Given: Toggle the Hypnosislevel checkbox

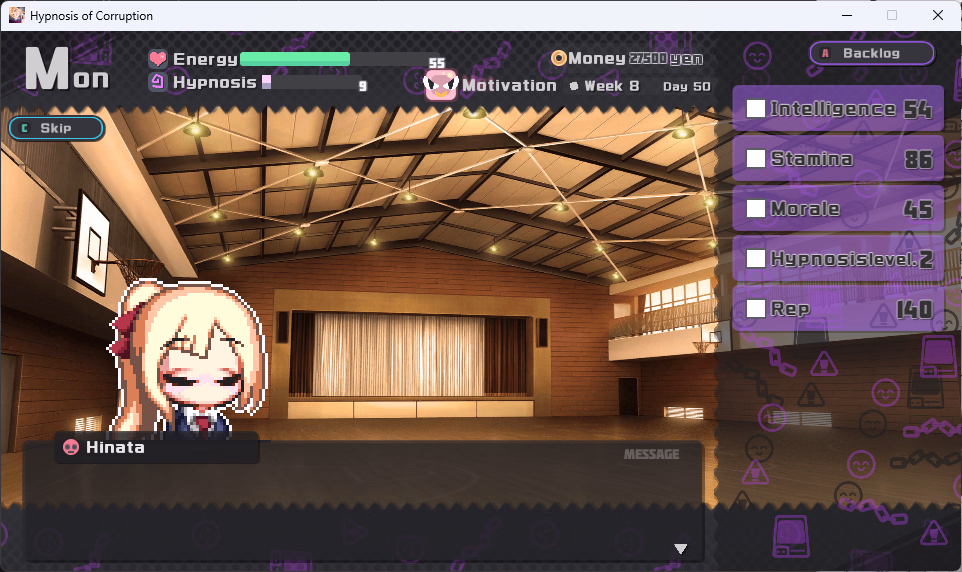Looking at the screenshot, I should pos(755,258).
